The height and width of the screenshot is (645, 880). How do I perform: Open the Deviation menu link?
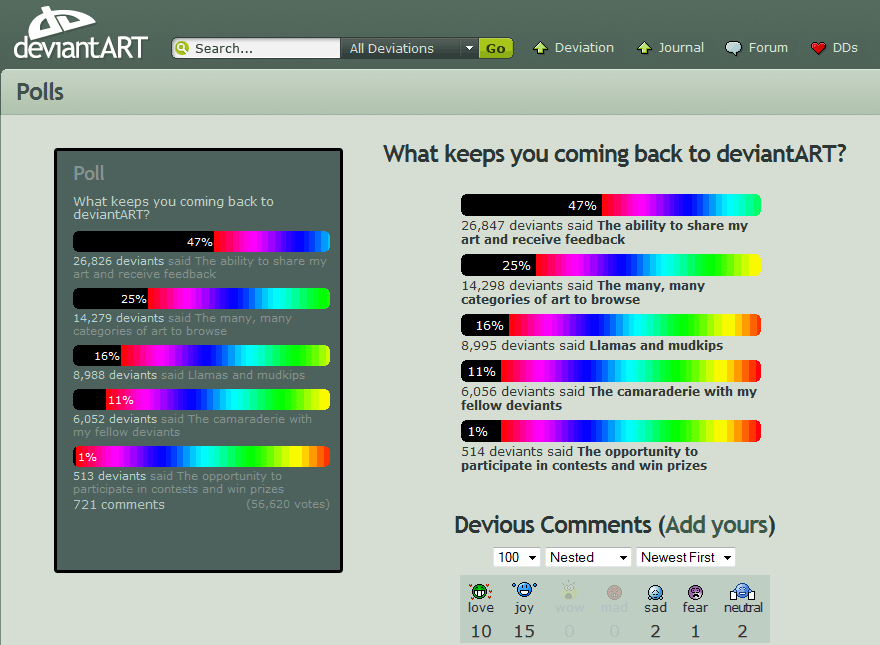(x=584, y=48)
